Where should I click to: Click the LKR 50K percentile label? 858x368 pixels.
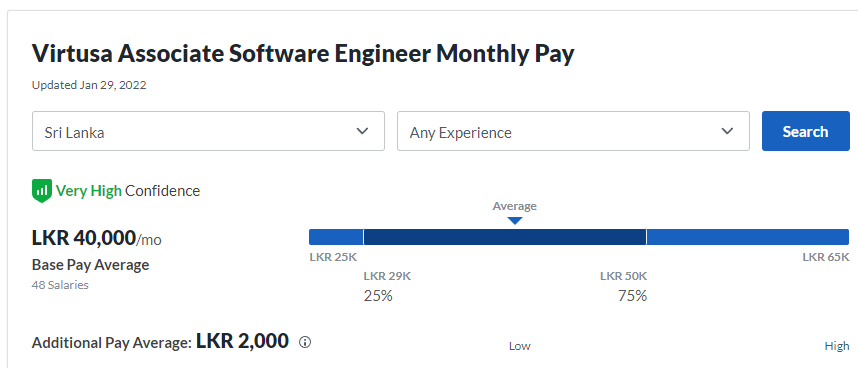point(623,276)
